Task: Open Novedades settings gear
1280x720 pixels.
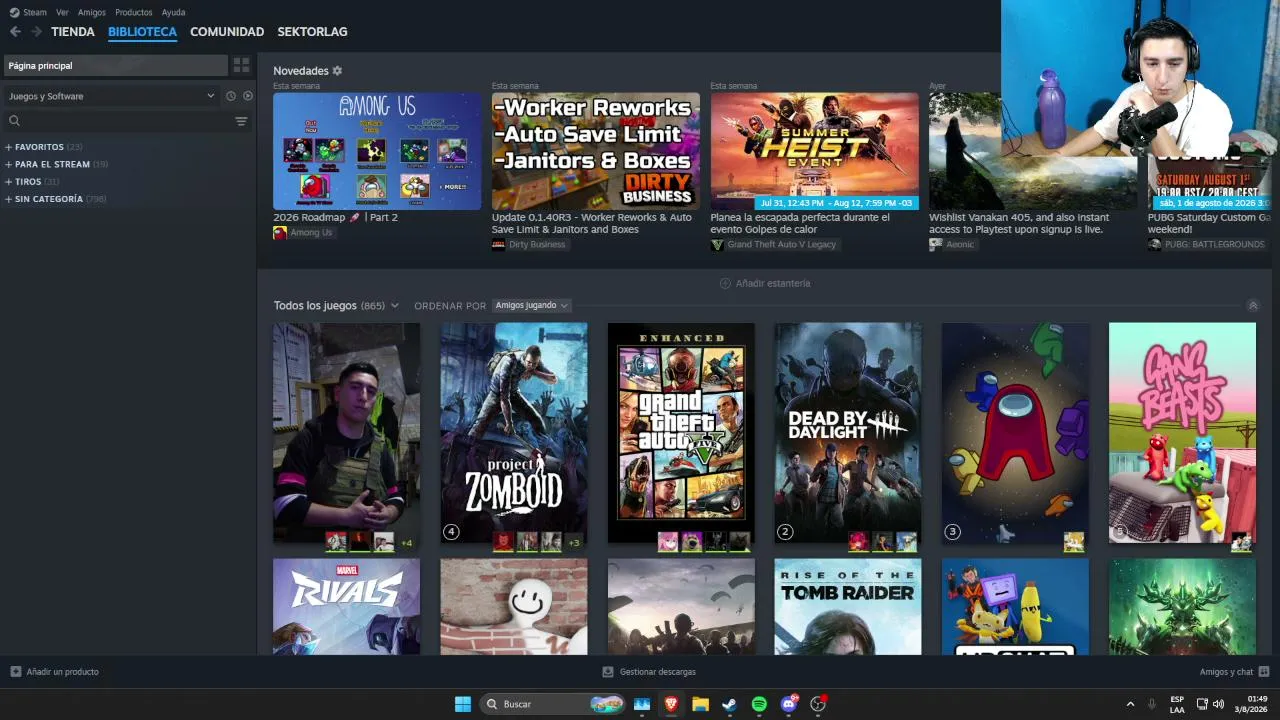Action: click(x=337, y=71)
